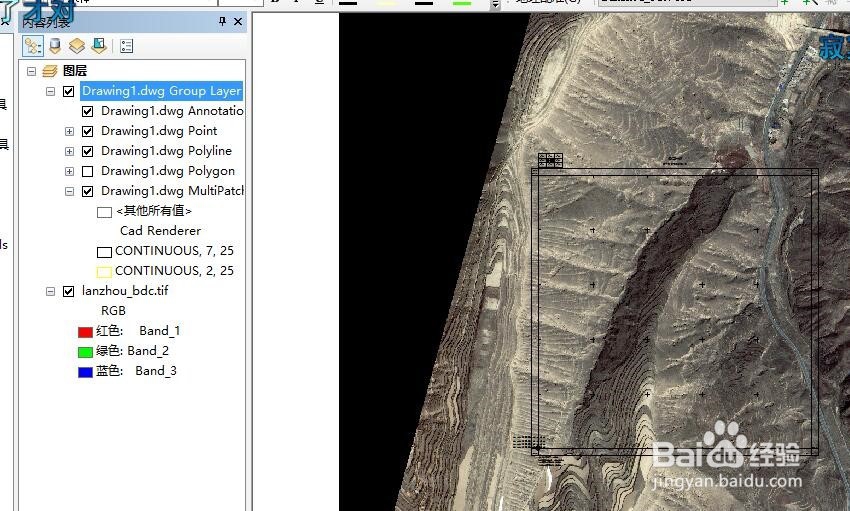Collapse Drawing1.dwg MultiPatch layer
This screenshot has width=850, height=511.
point(69,191)
